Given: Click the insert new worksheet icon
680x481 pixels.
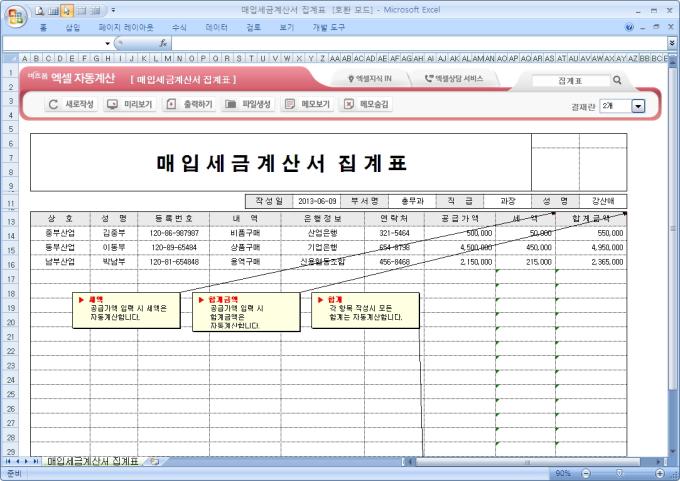Looking at the screenshot, I should (x=154, y=461).
